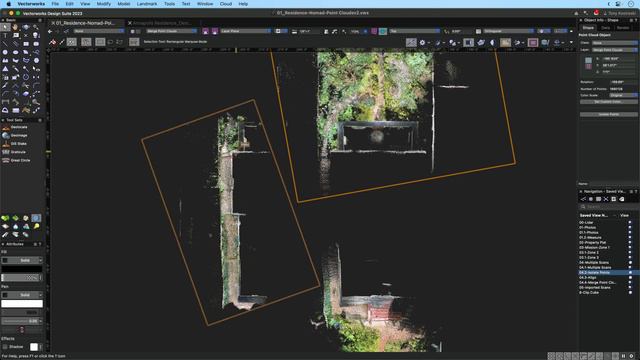Toggle view checkbox for 6-Clip Cube
This screenshot has width=640, height=360.
[x=630, y=292]
